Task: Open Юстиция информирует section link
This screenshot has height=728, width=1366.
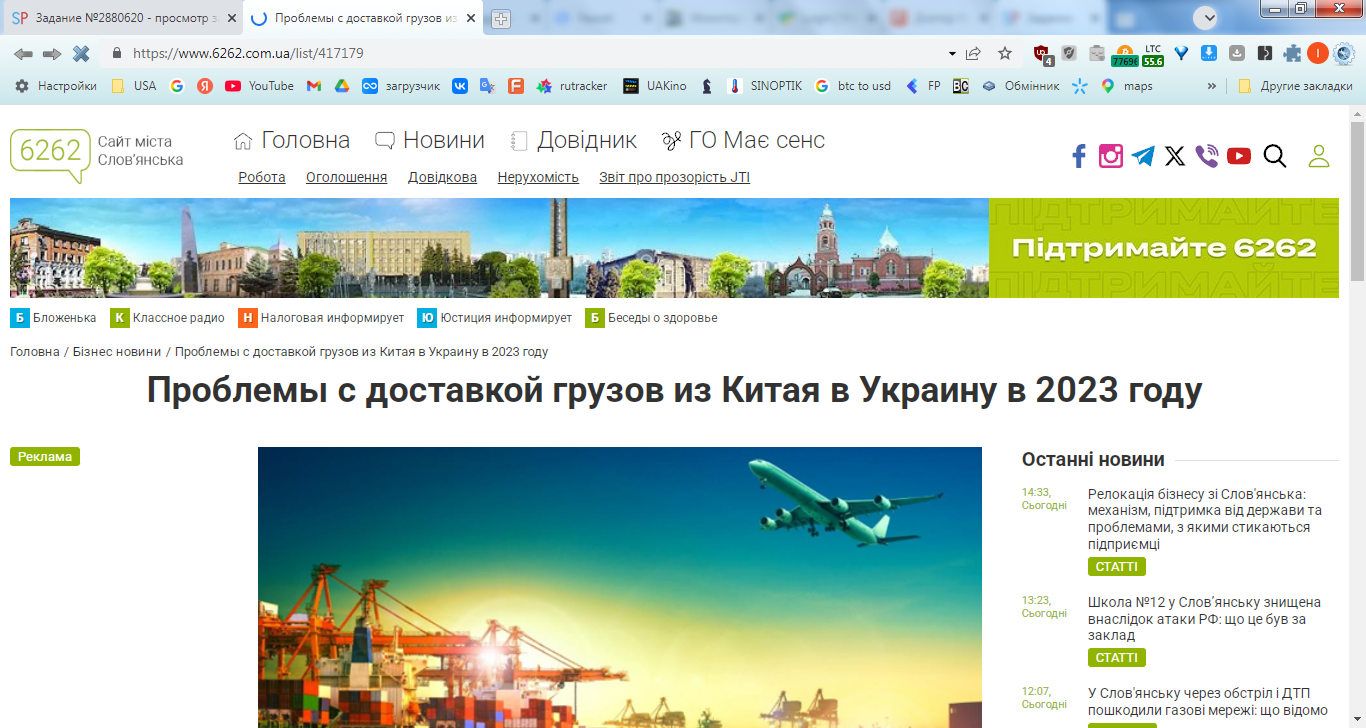Action: [x=495, y=318]
